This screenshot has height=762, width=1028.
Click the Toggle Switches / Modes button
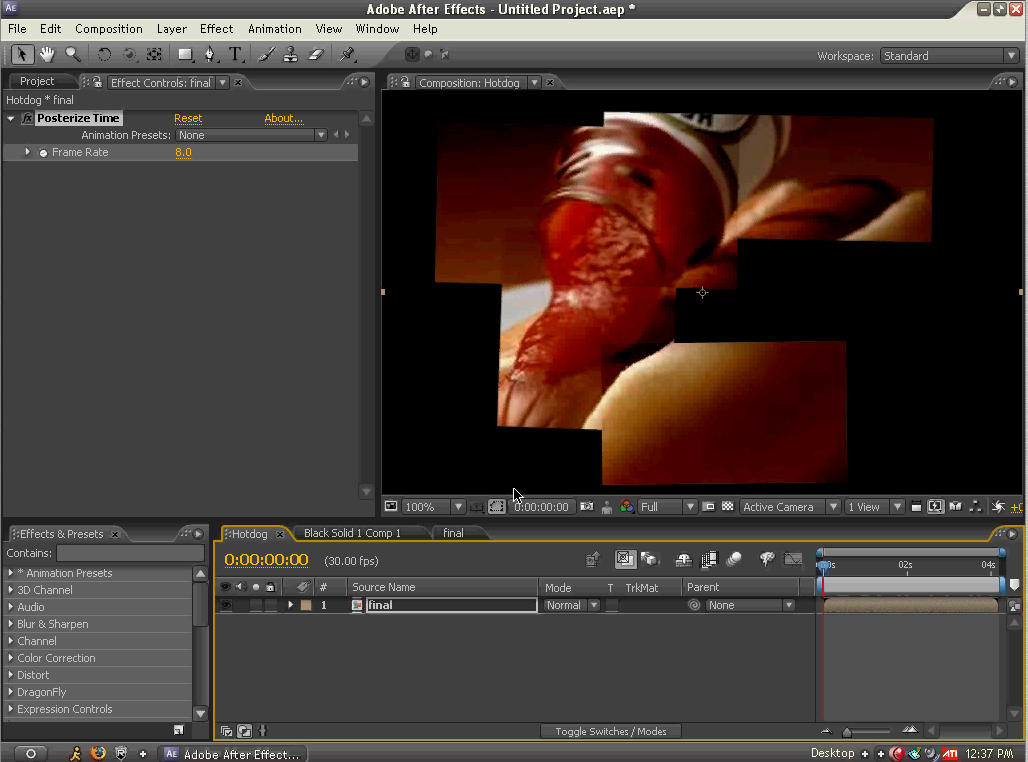pos(611,731)
